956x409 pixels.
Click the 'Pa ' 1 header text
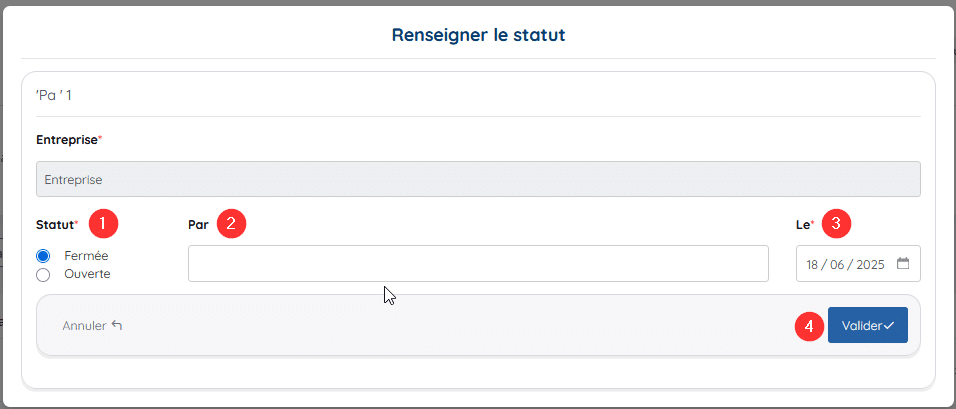(54, 95)
